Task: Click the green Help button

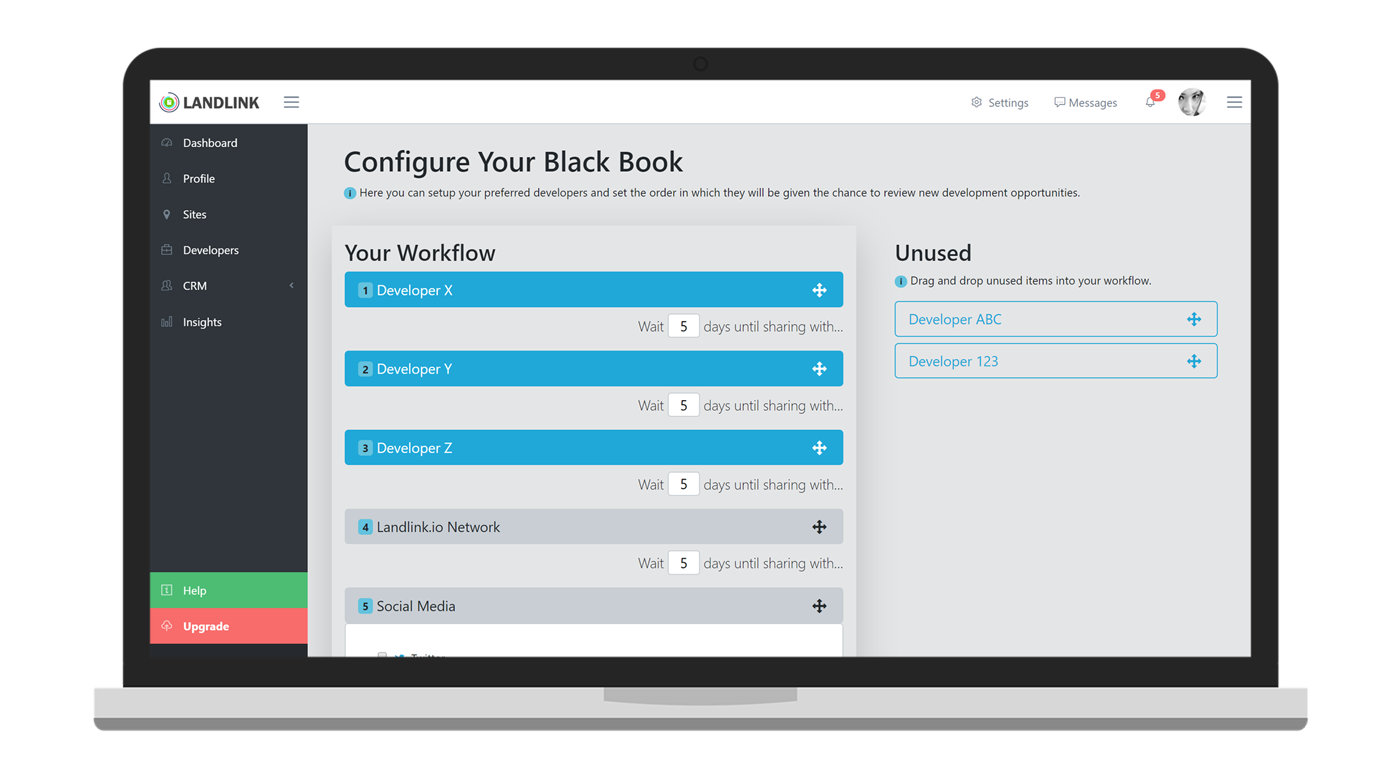Action: click(228, 590)
